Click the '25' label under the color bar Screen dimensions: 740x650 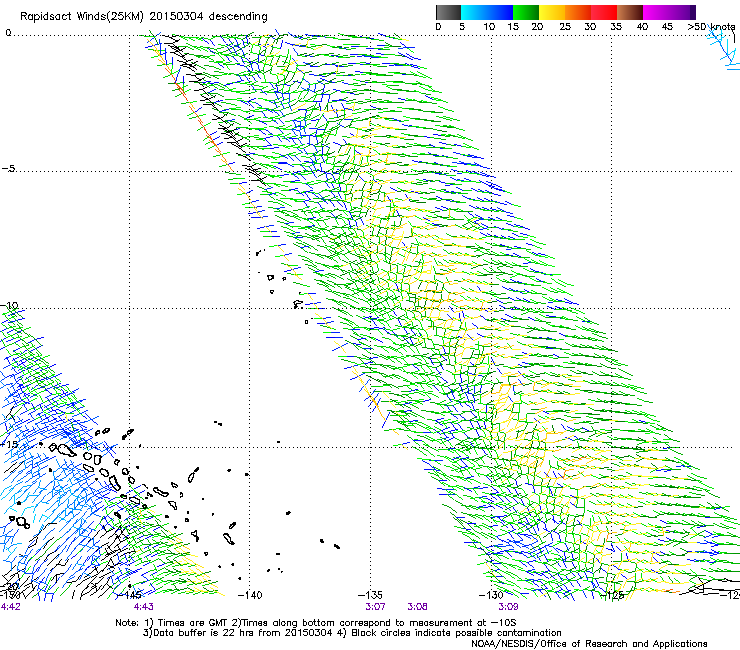(x=565, y=27)
